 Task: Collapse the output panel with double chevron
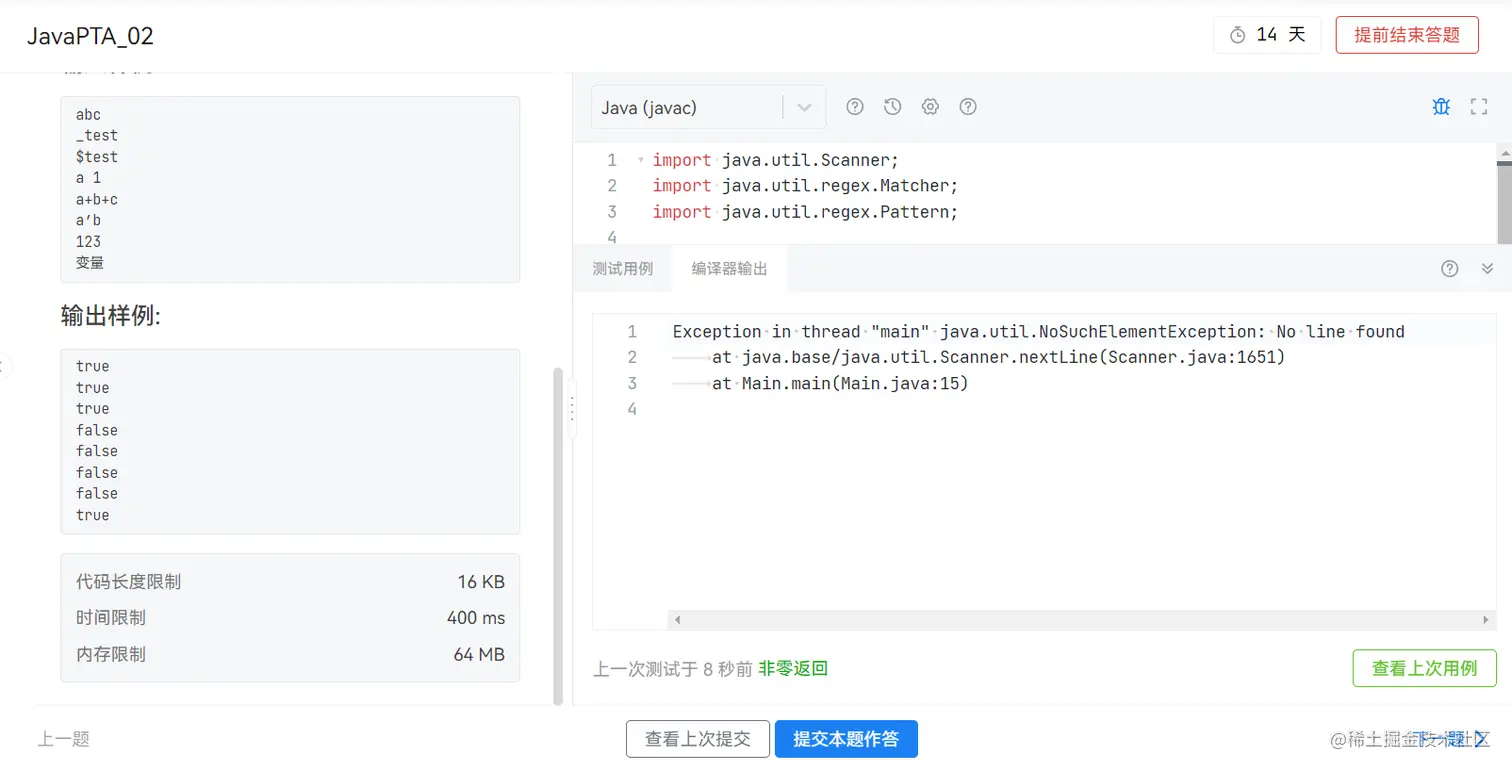click(x=1487, y=268)
